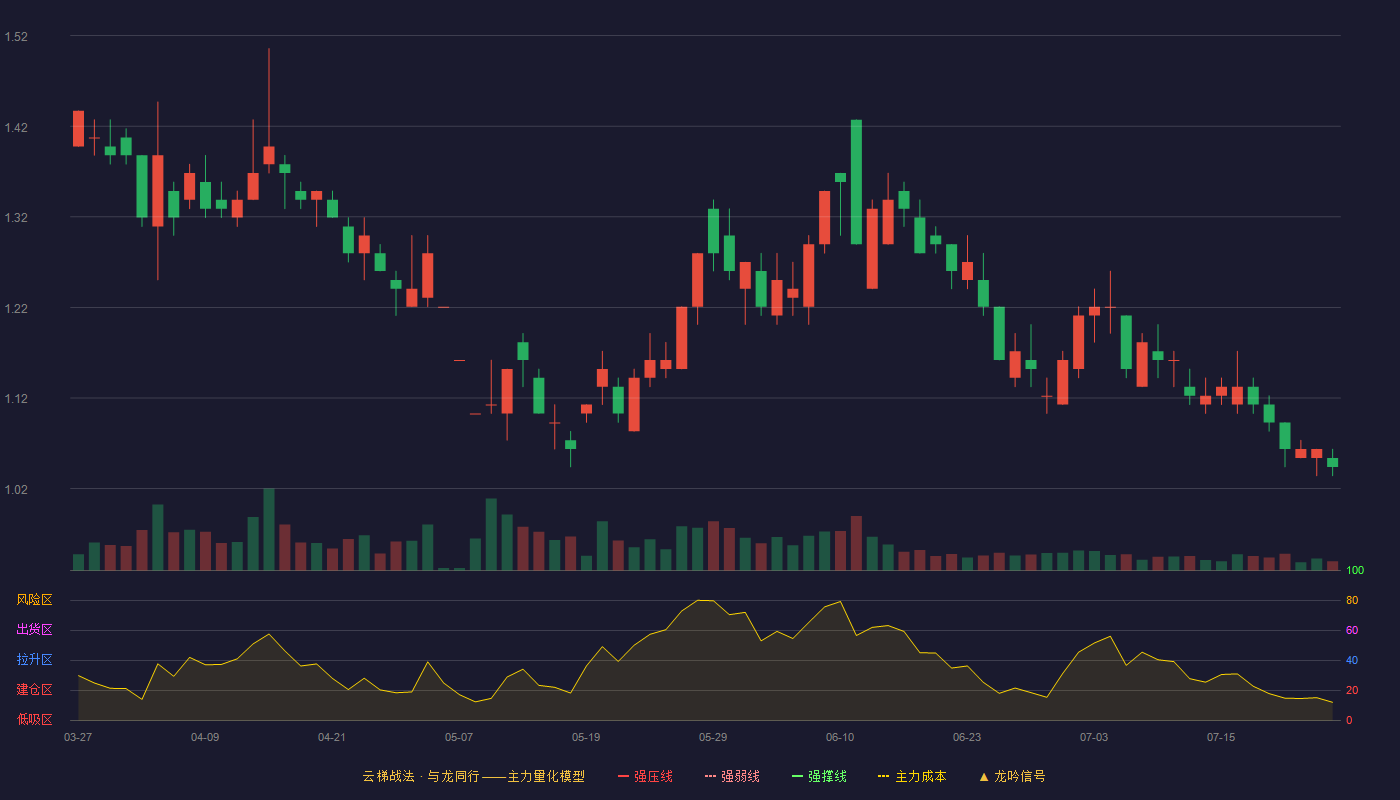This screenshot has width=1400, height=800.
Task: Toggle the 主力成本 legend series
Action: pyautogui.click(x=912, y=776)
